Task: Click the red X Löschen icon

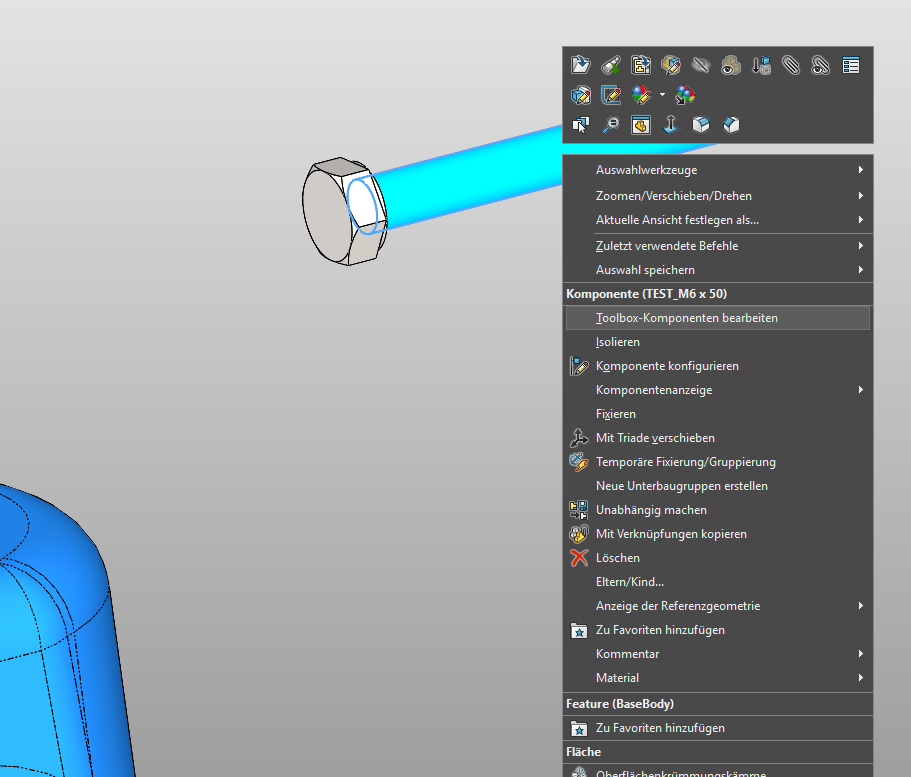Action: 578,558
